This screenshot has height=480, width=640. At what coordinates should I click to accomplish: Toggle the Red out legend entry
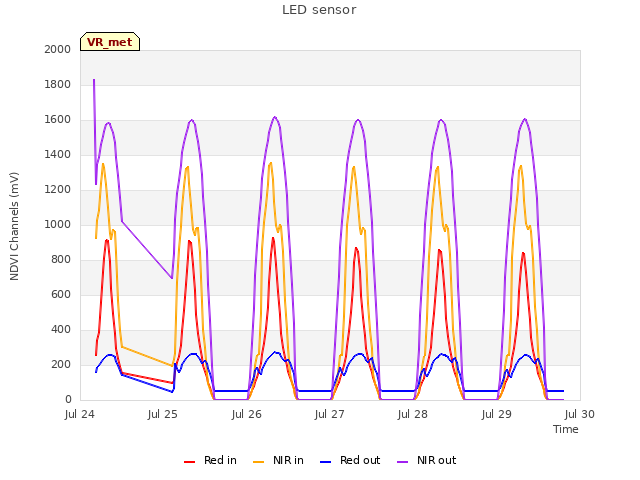pyautogui.click(x=350, y=460)
